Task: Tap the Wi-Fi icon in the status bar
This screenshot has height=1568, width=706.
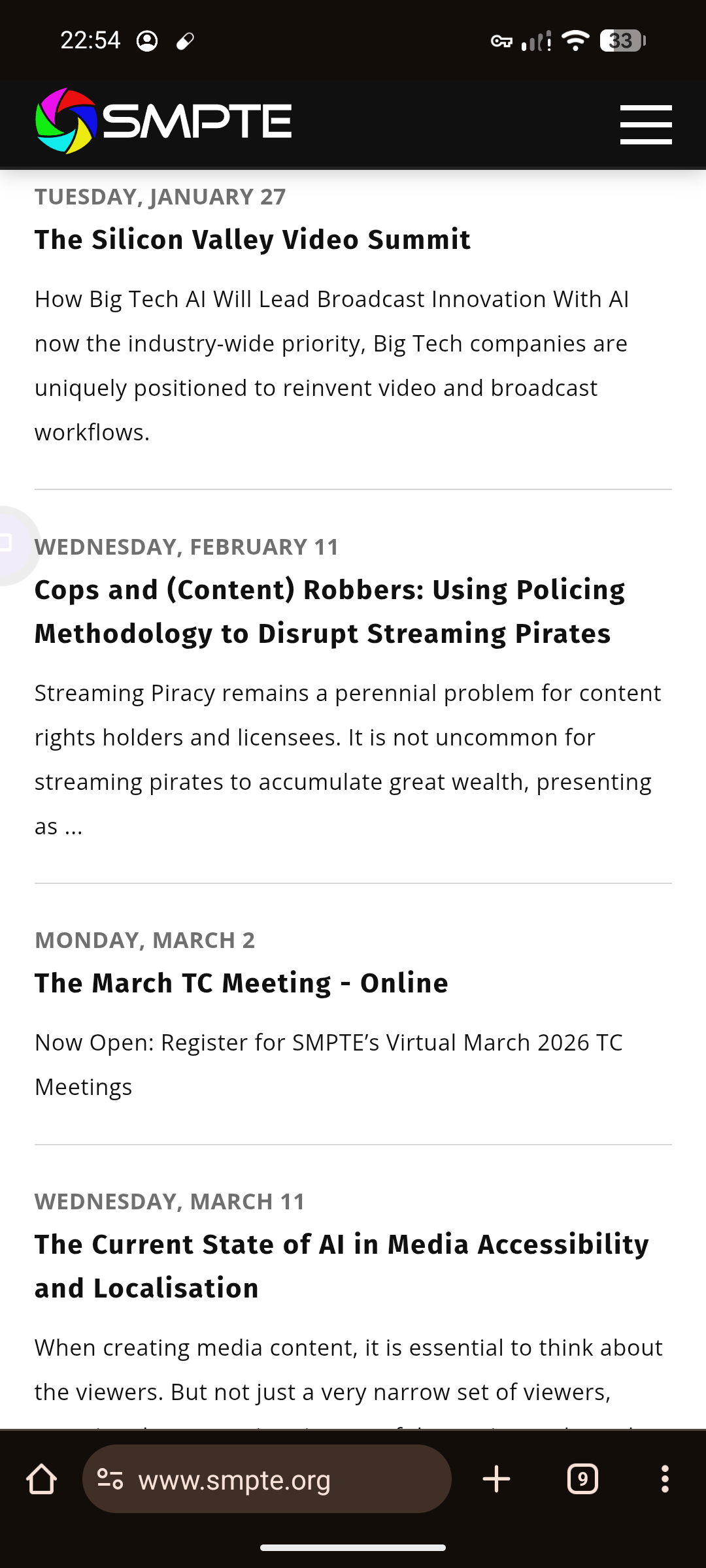Action: click(x=574, y=41)
